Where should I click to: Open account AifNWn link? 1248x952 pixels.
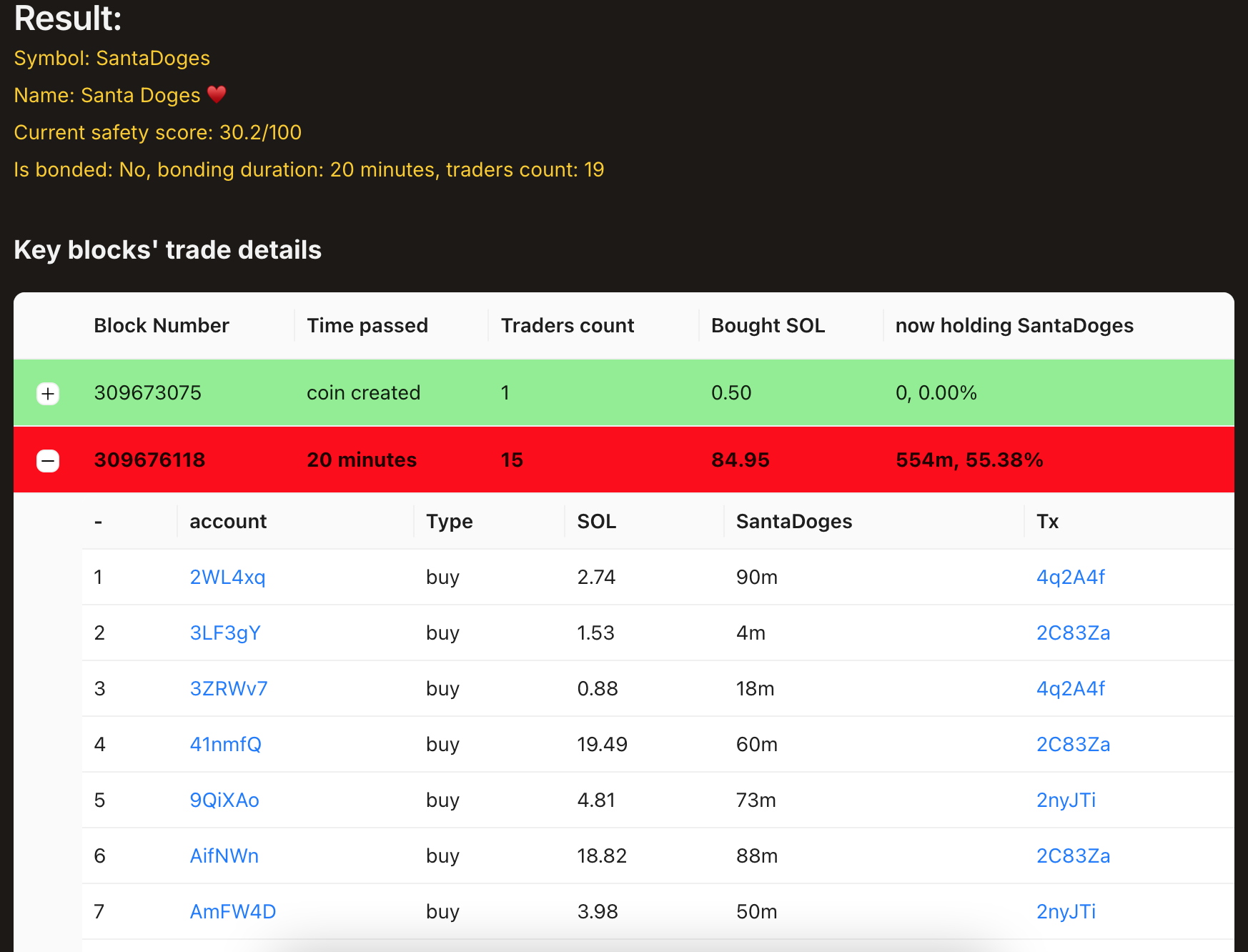tap(224, 856)
